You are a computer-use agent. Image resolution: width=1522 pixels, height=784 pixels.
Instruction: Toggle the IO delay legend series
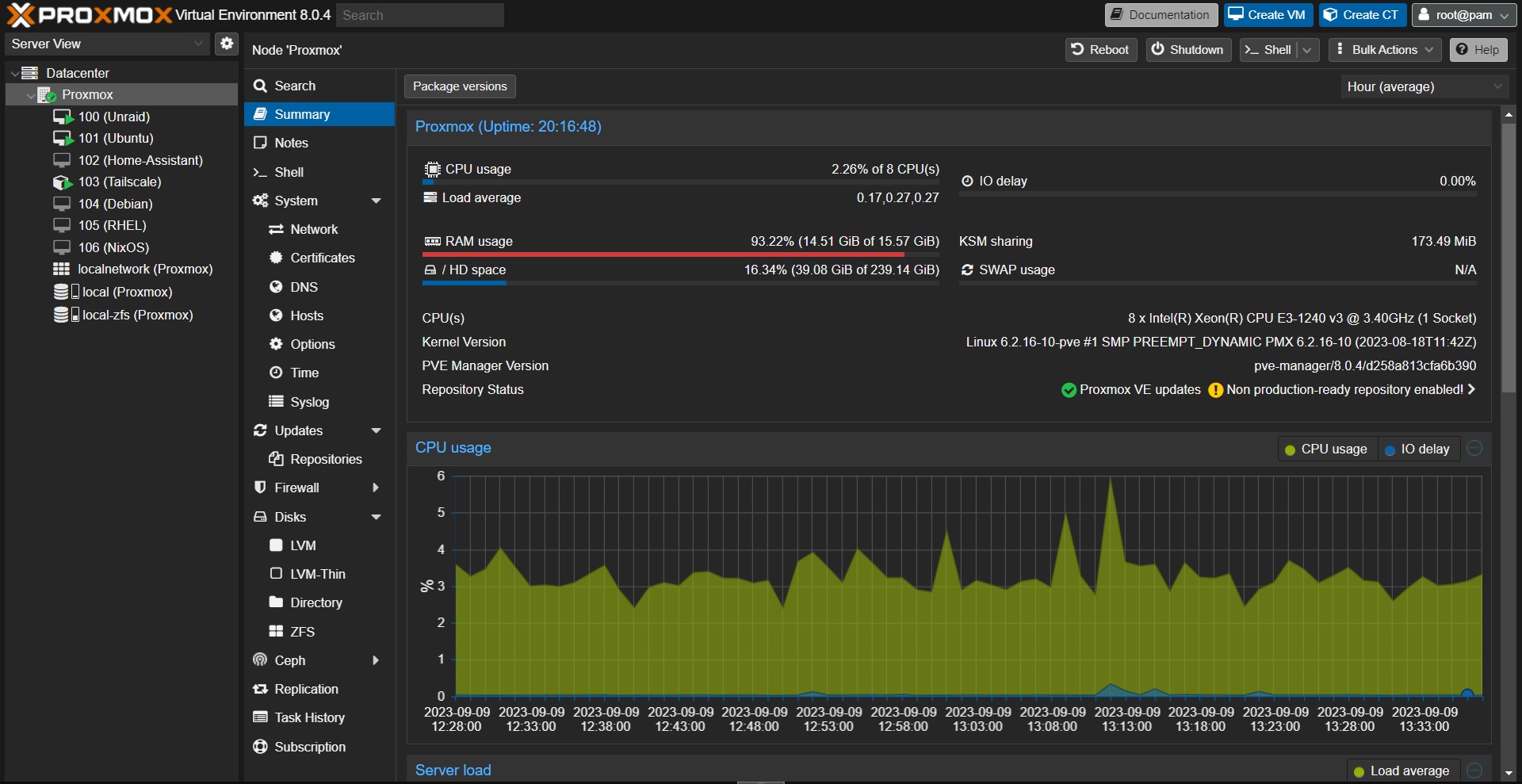pos(1417,449)
